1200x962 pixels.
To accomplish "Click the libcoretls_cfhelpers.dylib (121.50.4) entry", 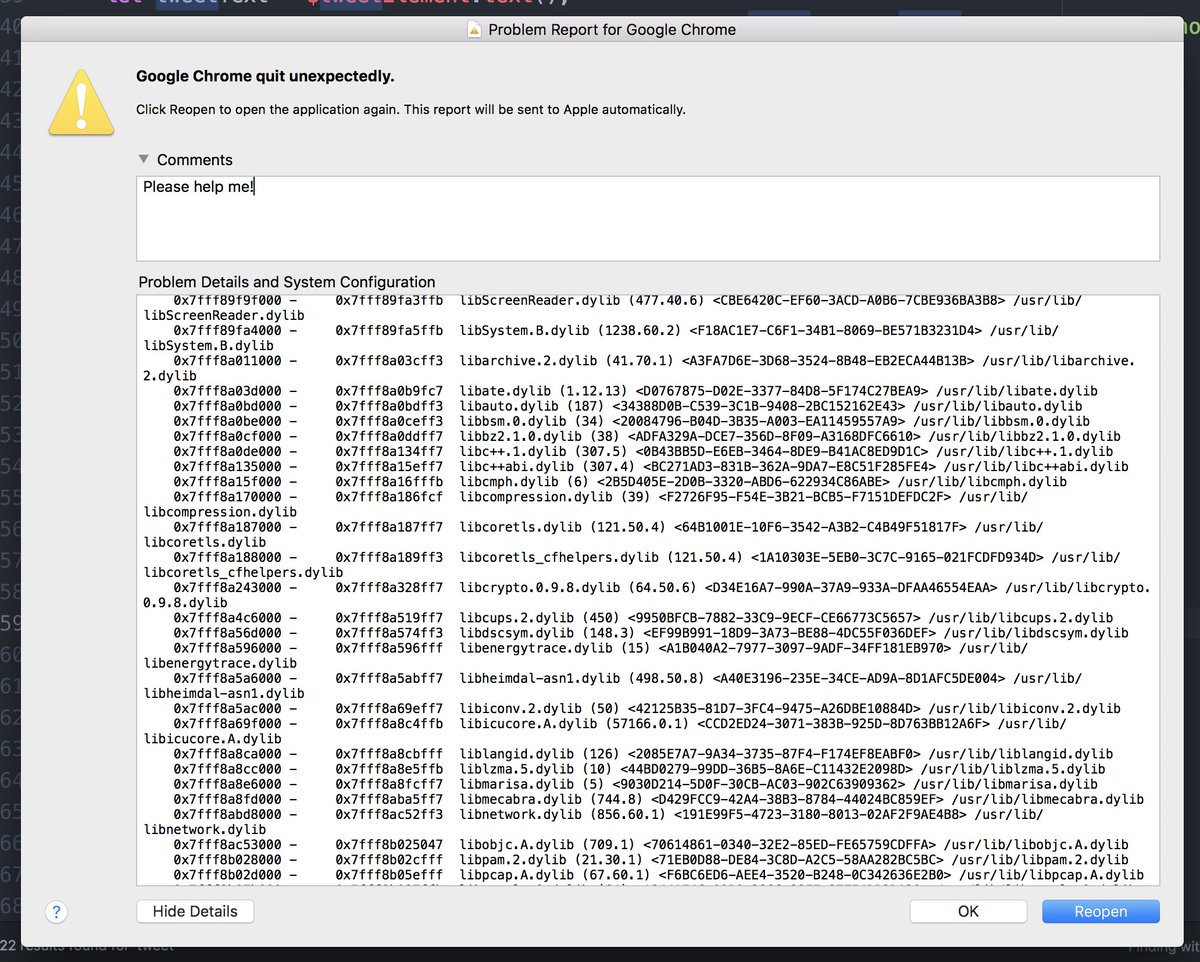I will tap(632, 564).
